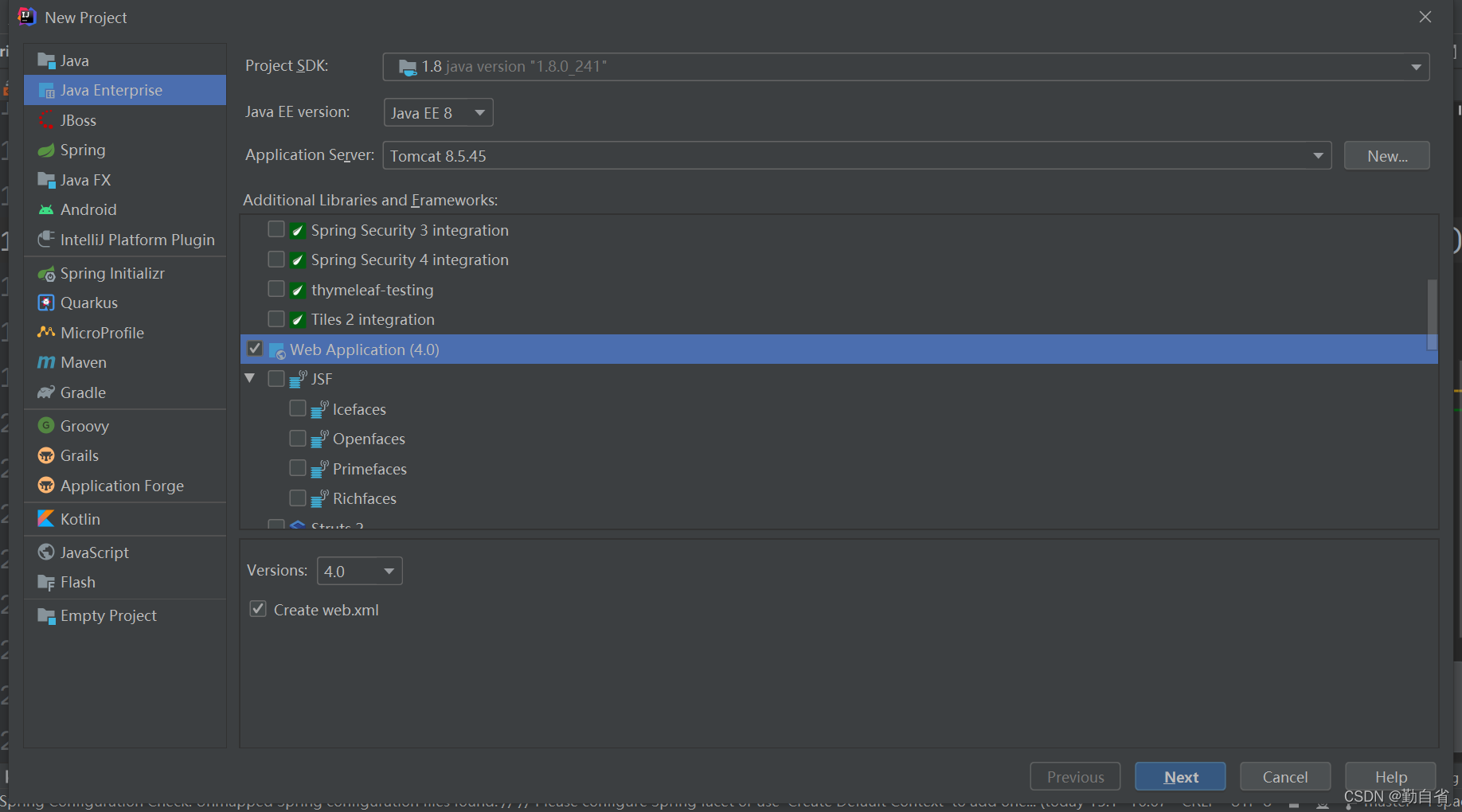
Task: Choose the JBoss icon
Action: (x=46, y=120)
